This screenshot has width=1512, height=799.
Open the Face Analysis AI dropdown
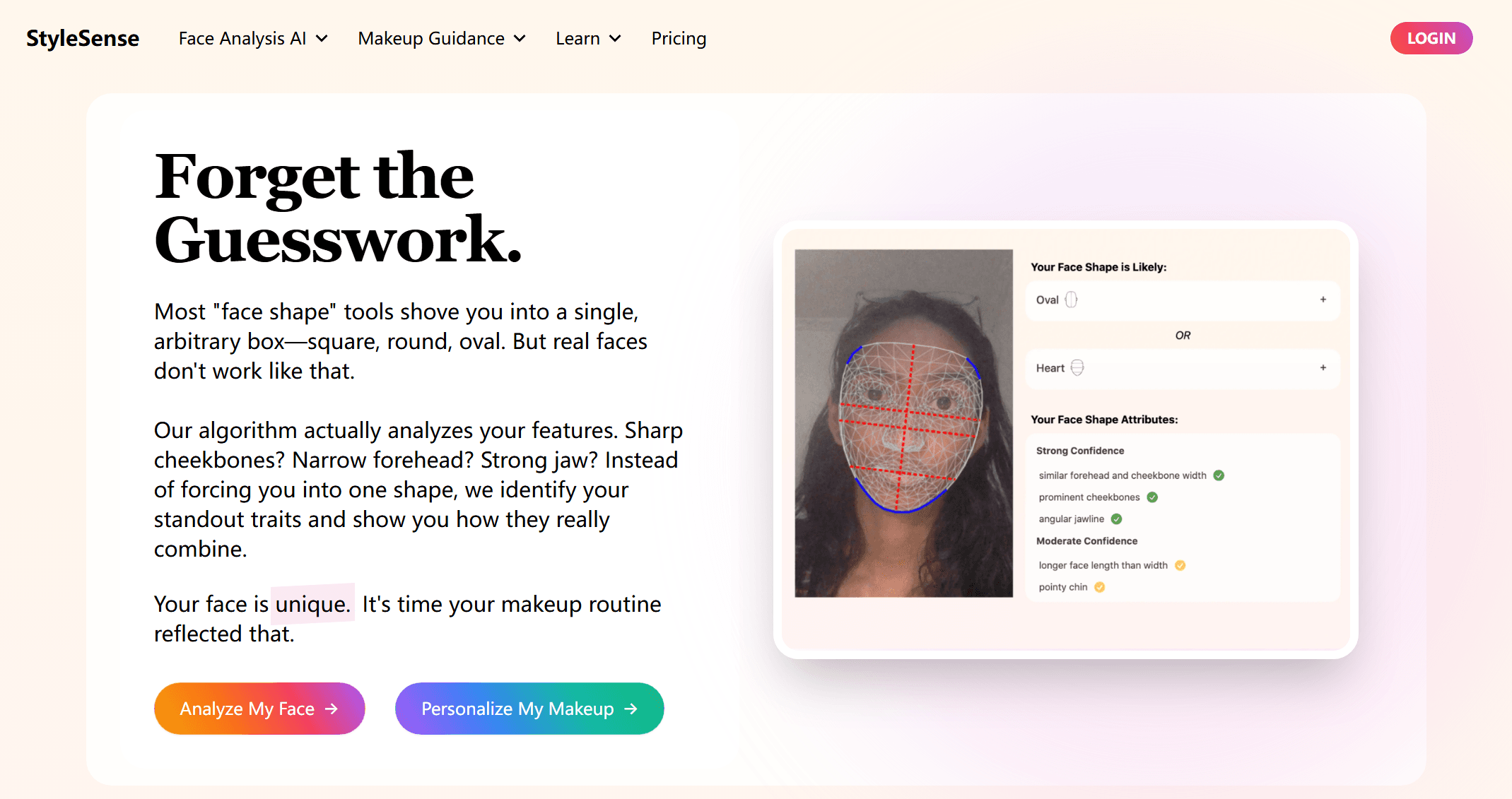click(252, 38)
